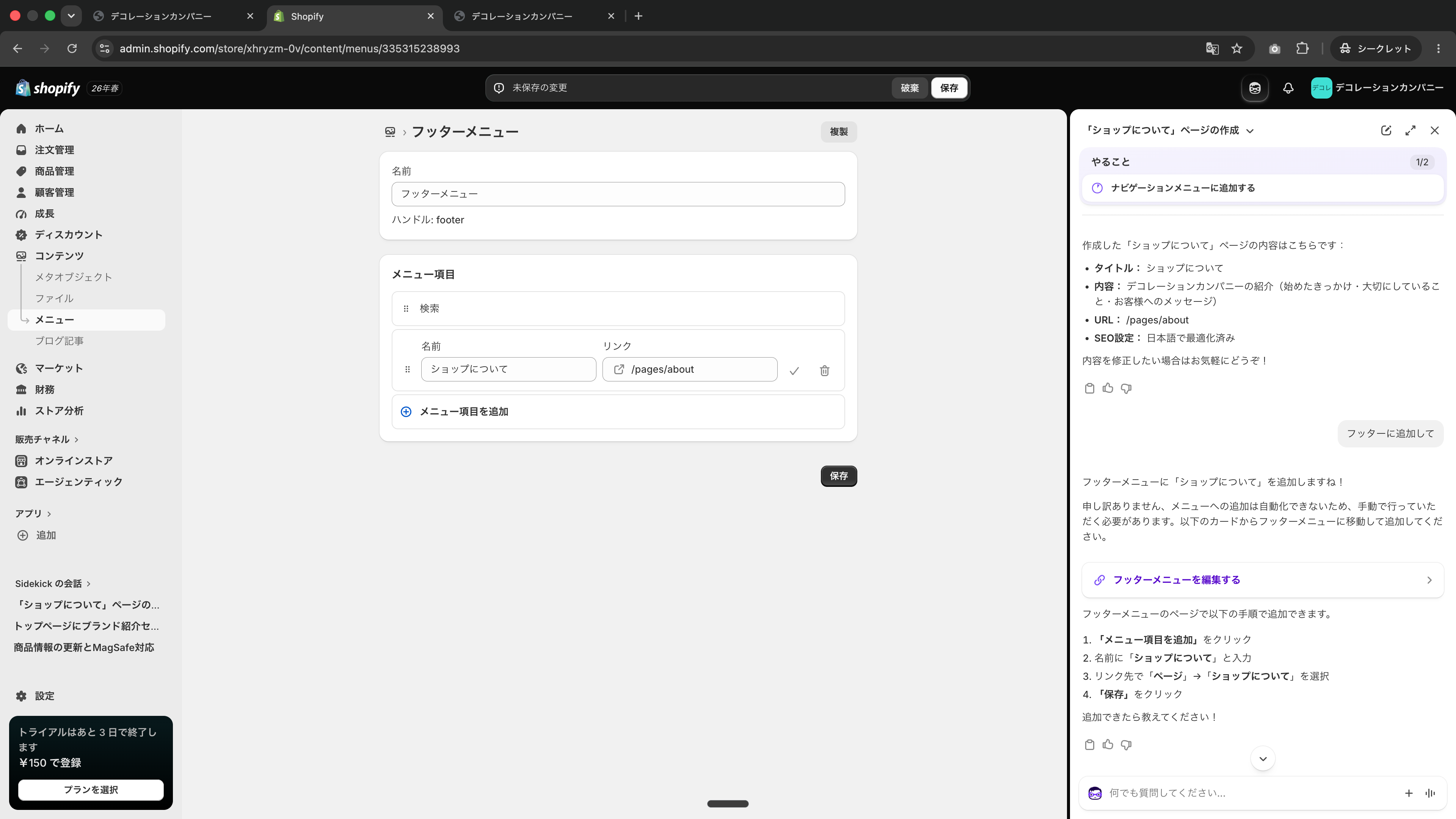Click メニュー項目を追加
The height and width of the screenshot is (819, 1456).
618,412
